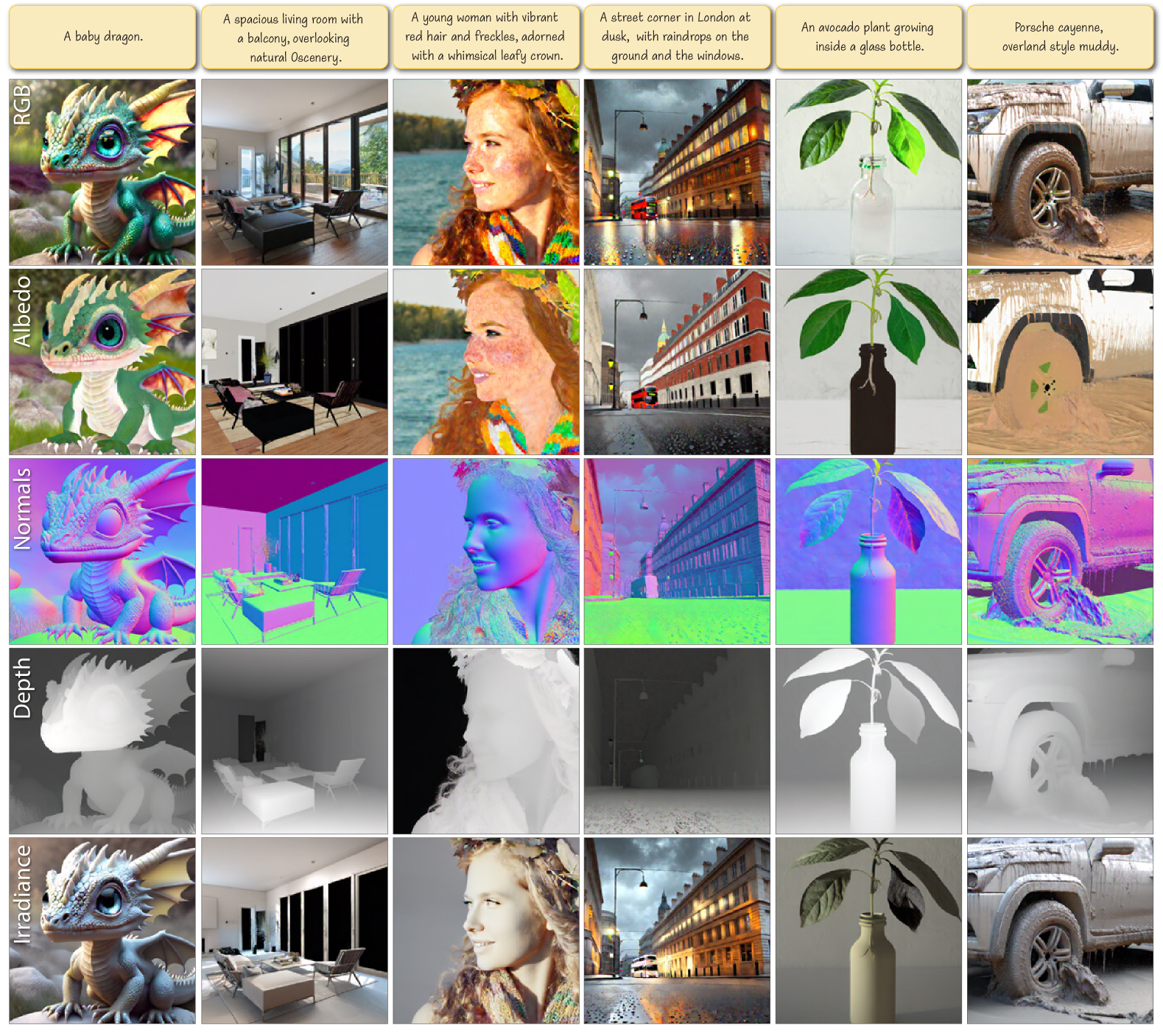Open the RGB baby dragon image
This screenshot has width=1163, height=1036.
tap(102, 172)
